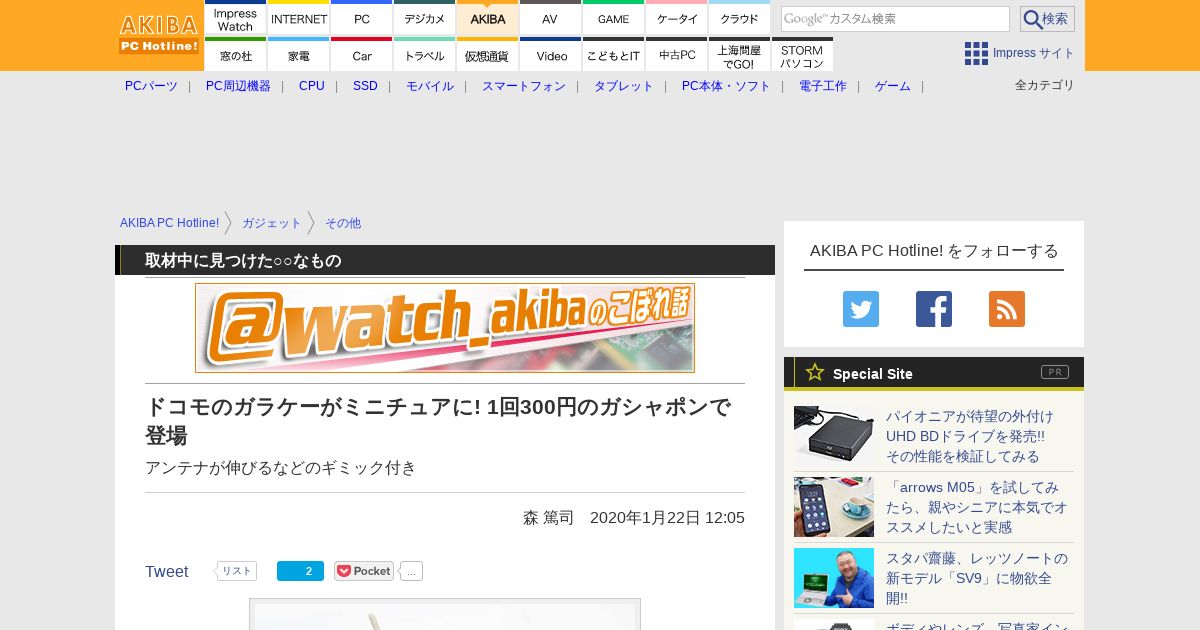Open the AKIBA PC Hotline! logo
Viewport: 1200px width, 630px height.
[160, 35]
